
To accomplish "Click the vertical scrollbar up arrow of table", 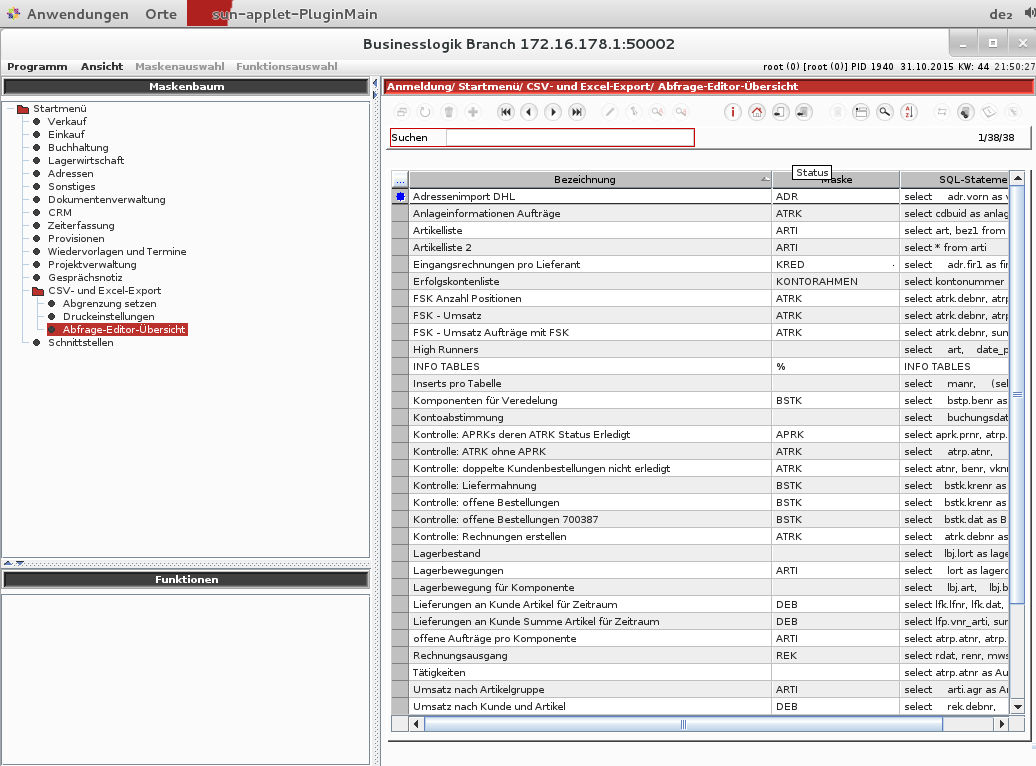I will (x=1018, y=178).
